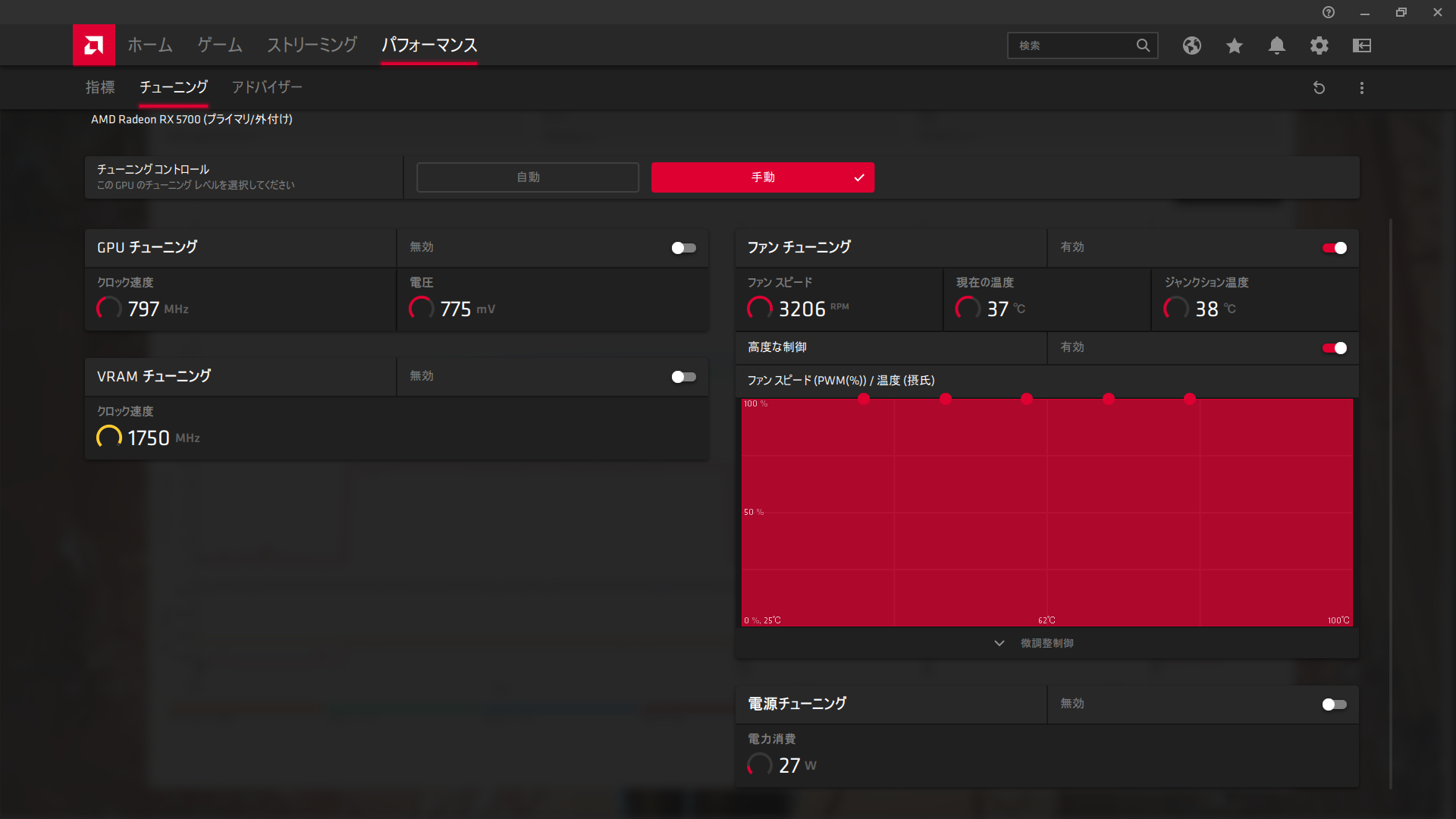Screen dimensions: 1456x819
Task: Click the sidebar panel toggle icon
Action: (1361, 45)
